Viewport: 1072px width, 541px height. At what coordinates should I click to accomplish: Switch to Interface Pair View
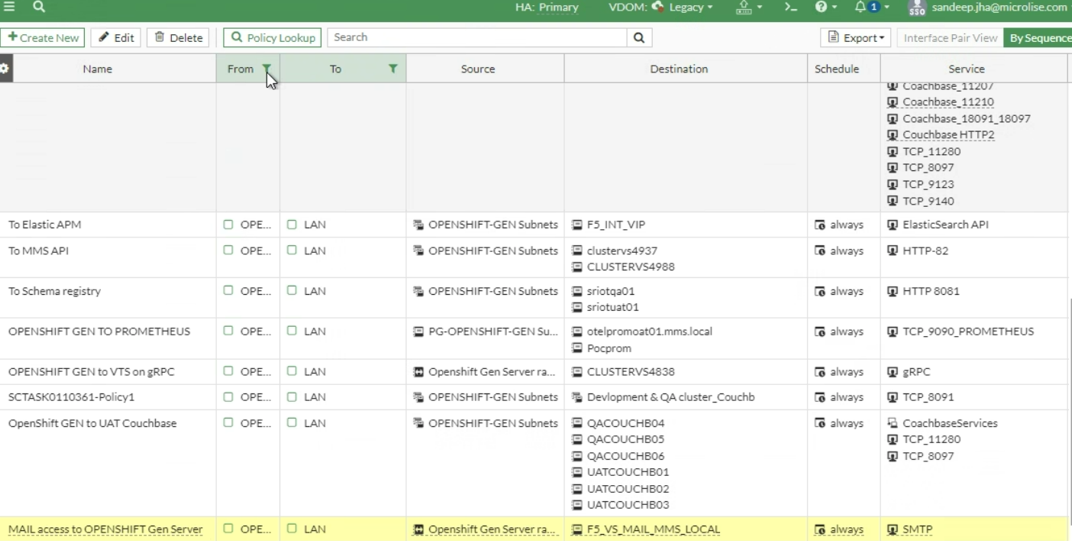point(950,38)
